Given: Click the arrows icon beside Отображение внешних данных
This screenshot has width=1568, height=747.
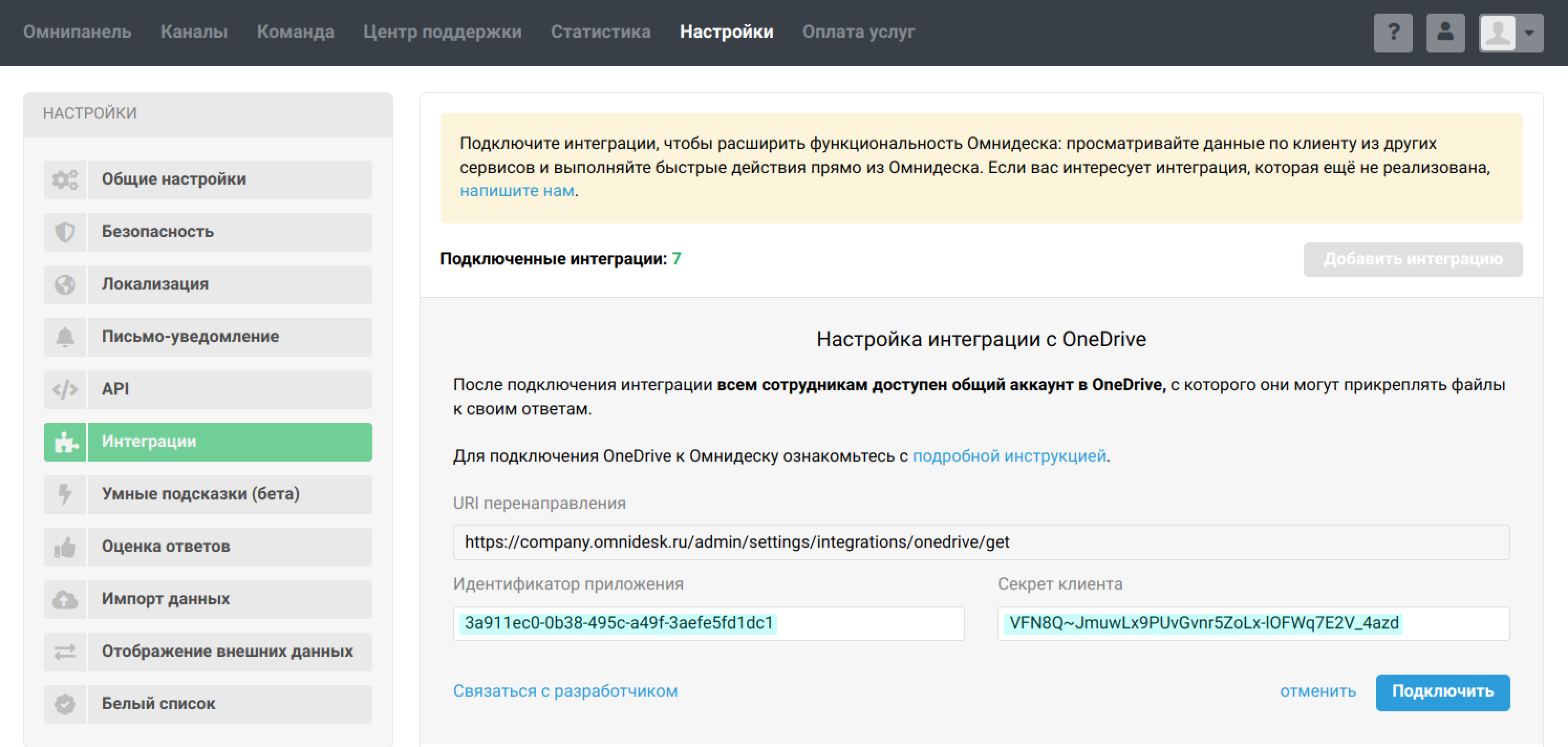Looking at the screenshot, I should tap(65, 652).
